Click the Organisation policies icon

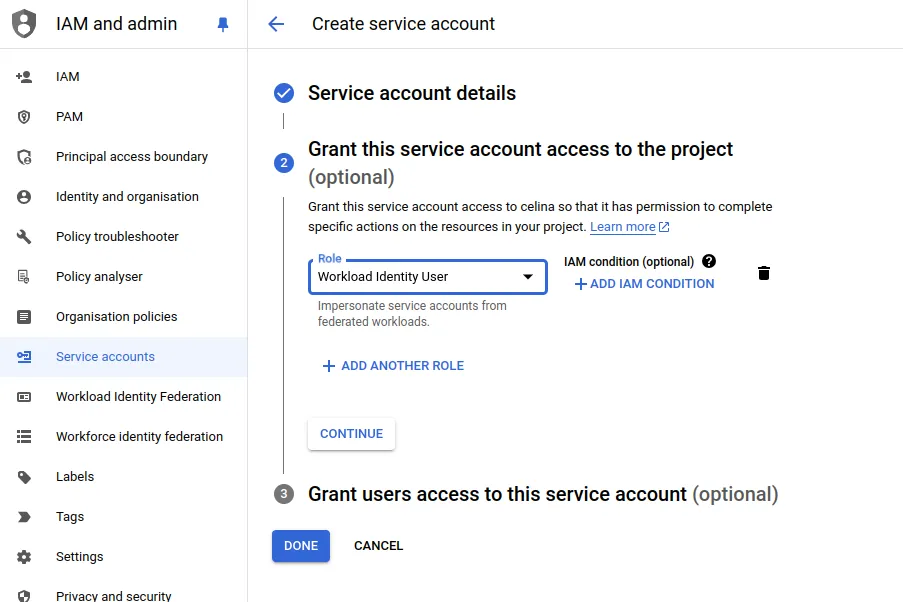pos(25,316)
